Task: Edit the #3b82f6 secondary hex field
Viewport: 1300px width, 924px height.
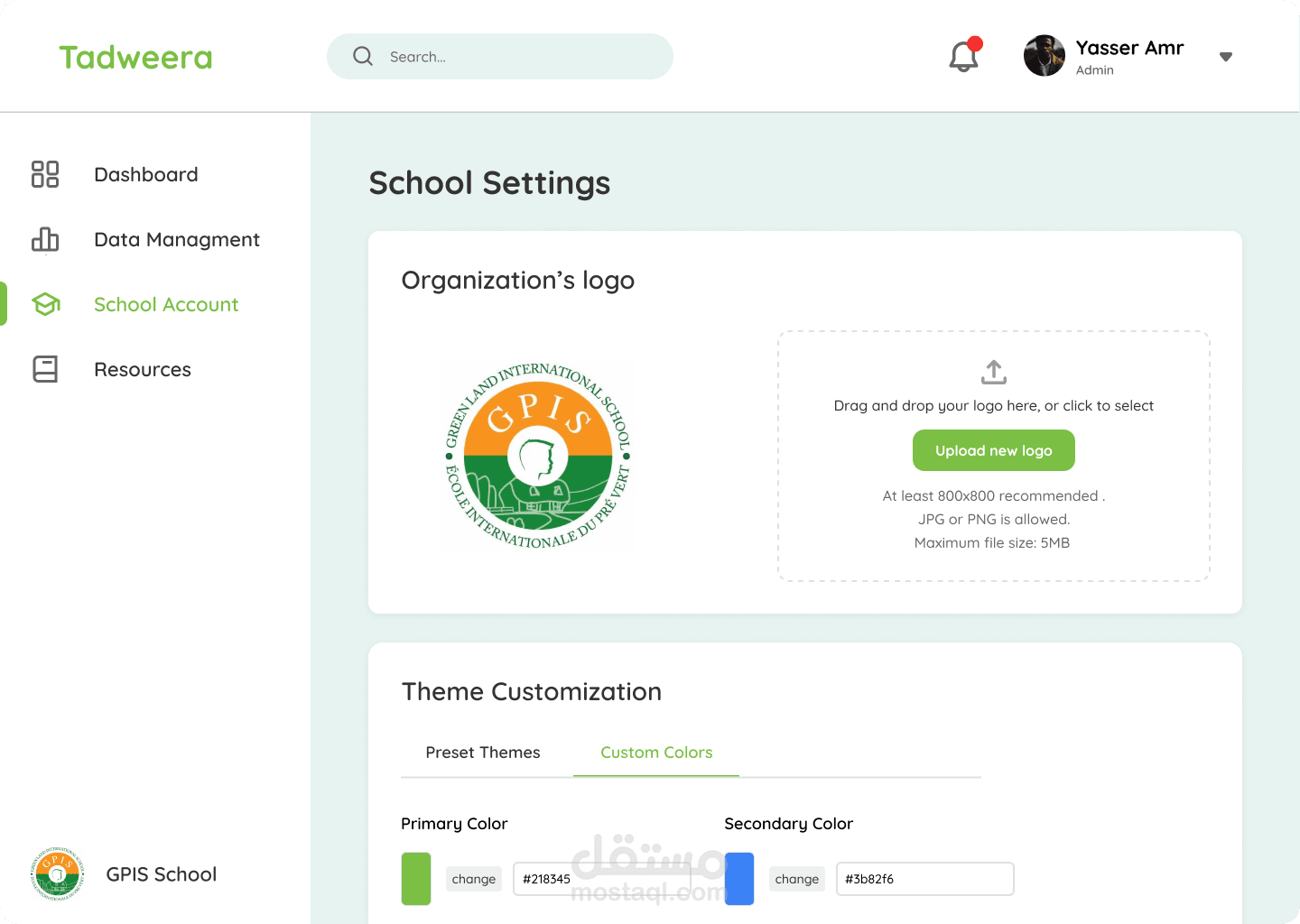Action: click(x=925, y=879)
